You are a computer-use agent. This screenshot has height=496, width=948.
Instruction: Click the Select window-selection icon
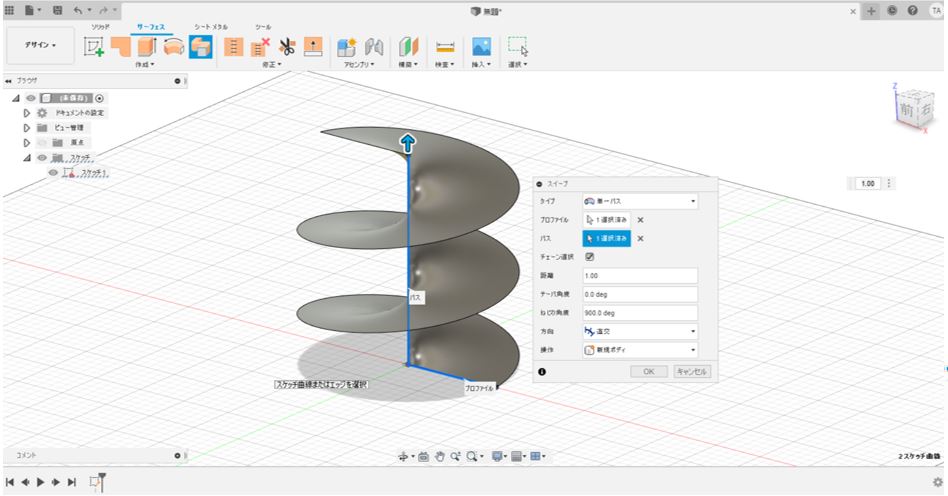point(518,47)
